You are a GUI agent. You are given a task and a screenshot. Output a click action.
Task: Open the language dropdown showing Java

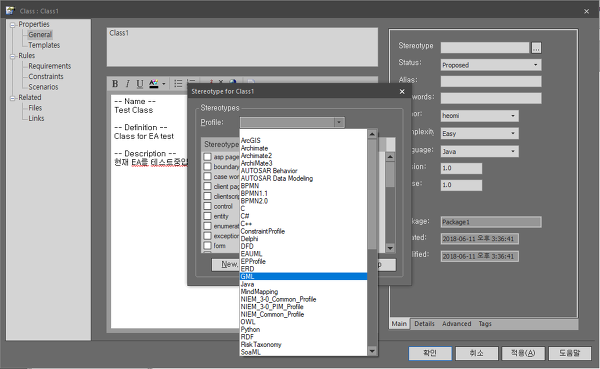[x=480, y=151]
